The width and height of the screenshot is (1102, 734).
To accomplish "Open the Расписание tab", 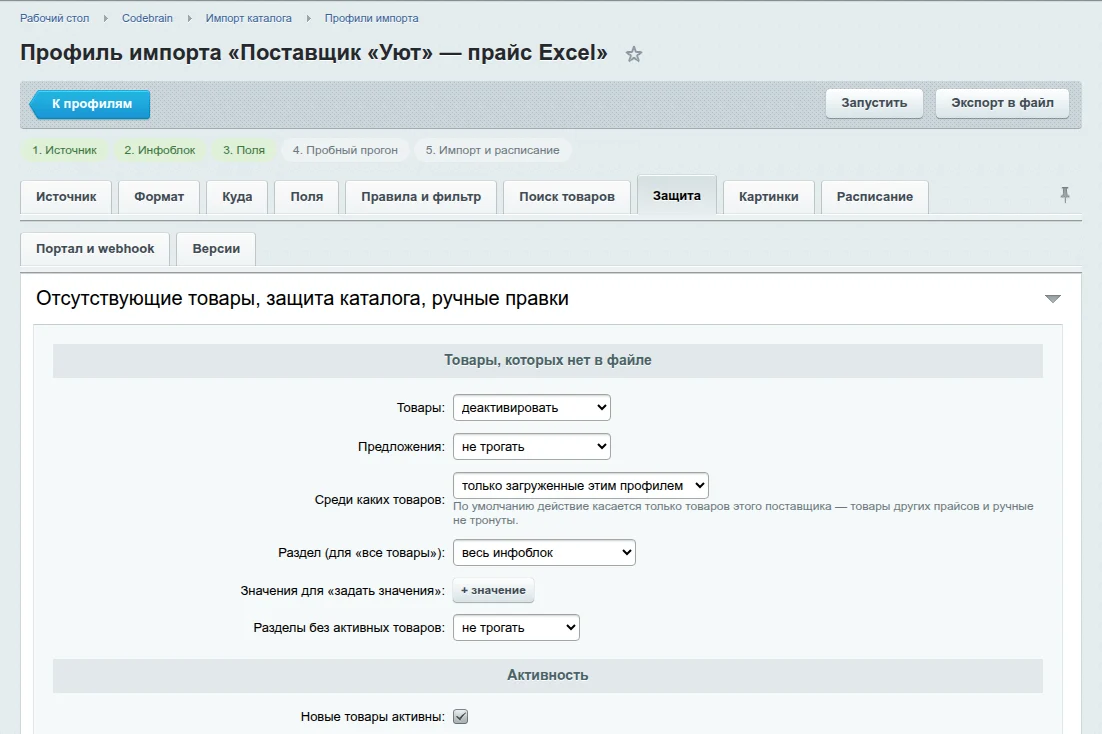I will pyautogui.click(x=874, y=197).
